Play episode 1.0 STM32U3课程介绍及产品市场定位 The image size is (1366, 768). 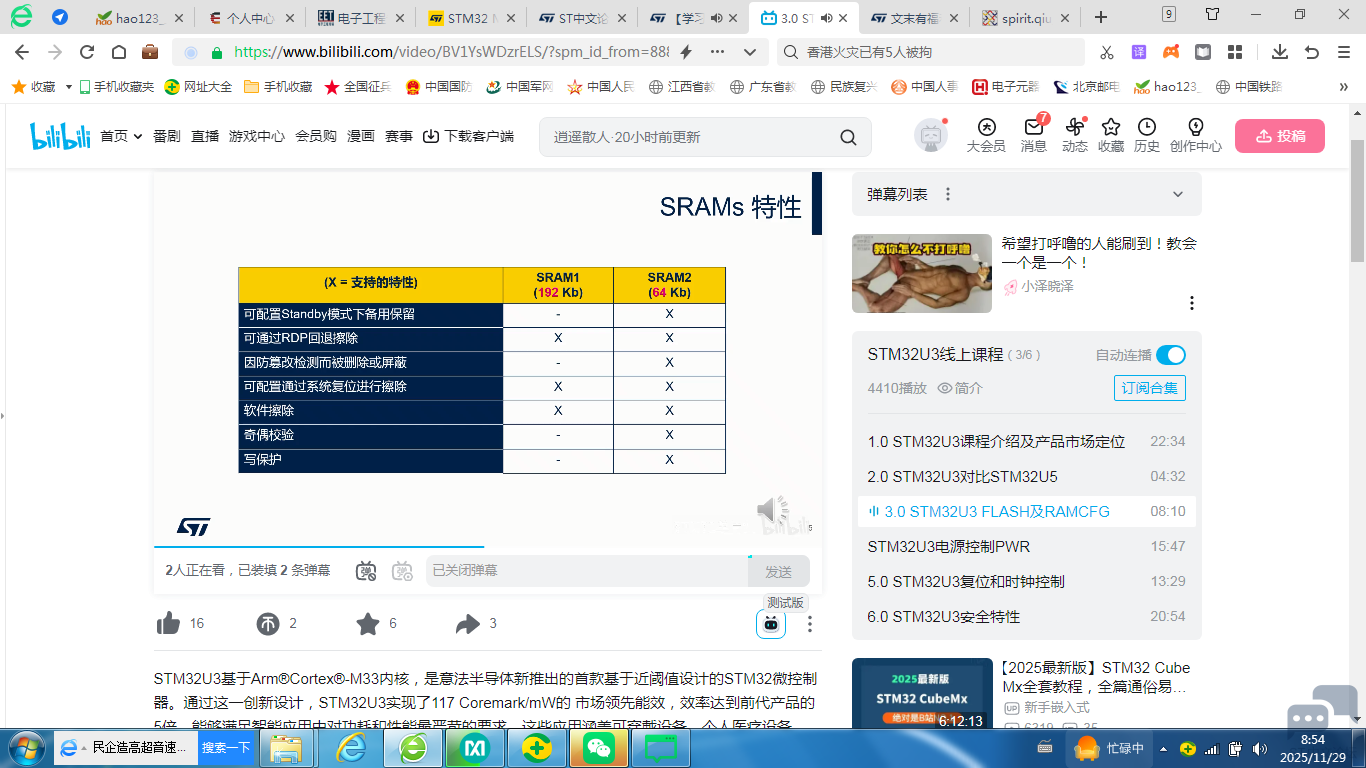[x=1027, y=441]
